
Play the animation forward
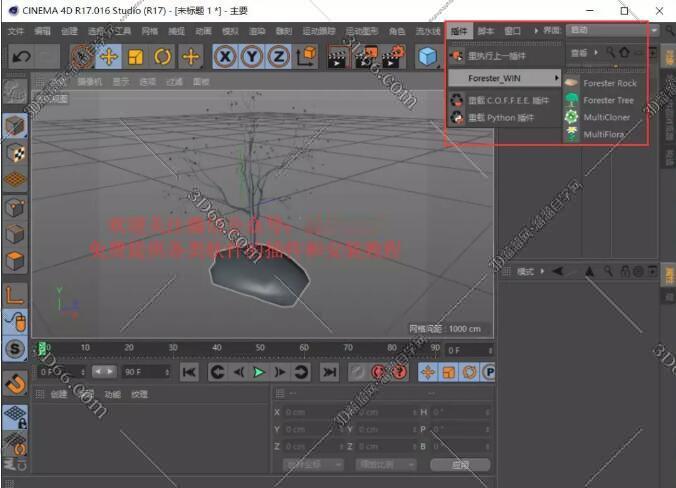click(x=259, y=372)
